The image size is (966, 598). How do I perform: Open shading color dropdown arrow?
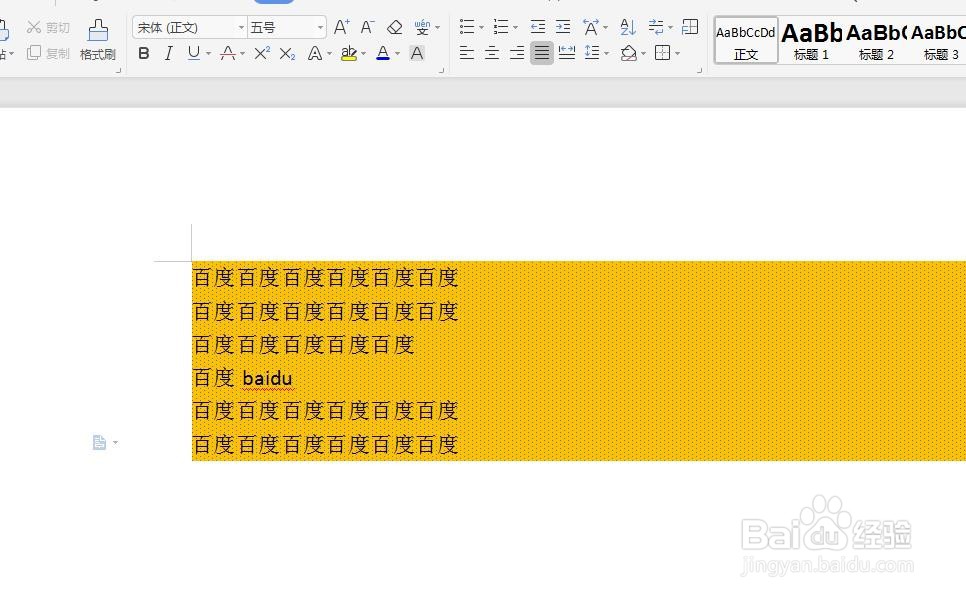[644, 54]
